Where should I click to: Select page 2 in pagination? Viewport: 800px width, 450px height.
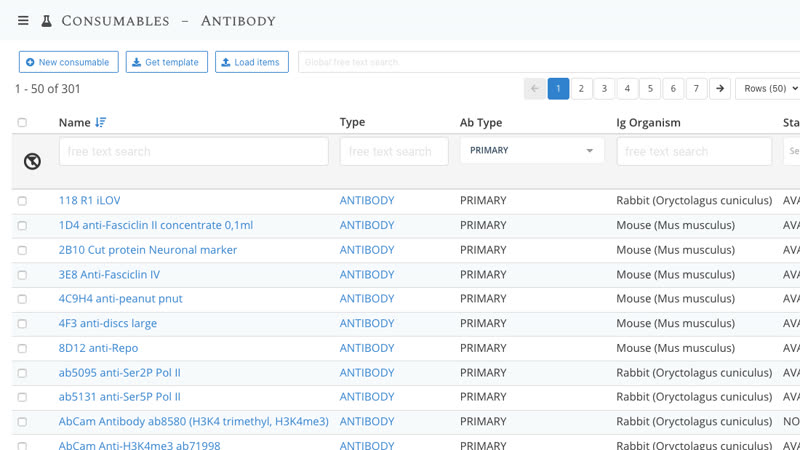tap(581, 89)
